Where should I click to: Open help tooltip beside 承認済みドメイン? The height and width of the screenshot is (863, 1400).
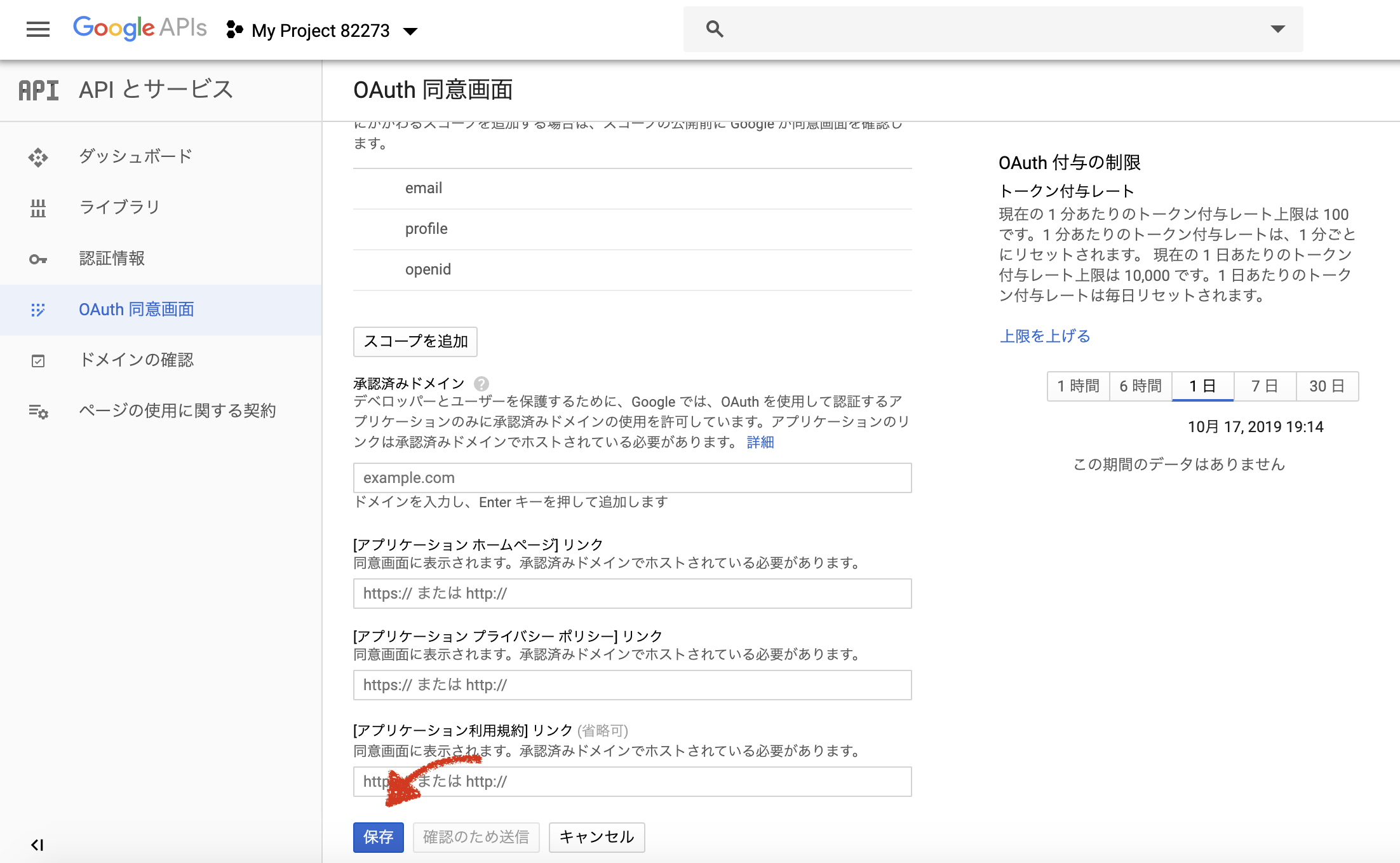click(x=481, y=383)
